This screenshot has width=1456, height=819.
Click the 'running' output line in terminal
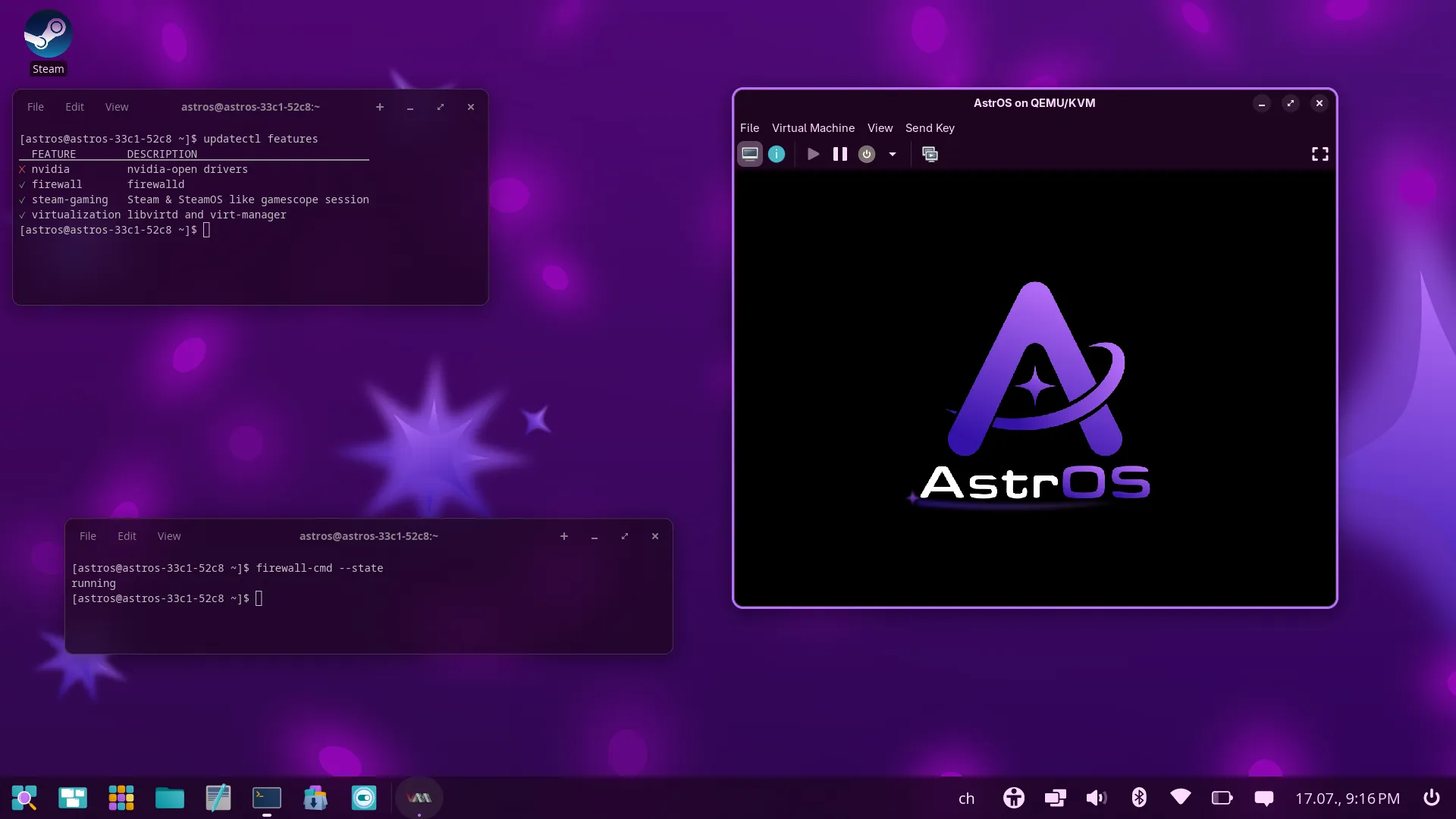point(93,583)
